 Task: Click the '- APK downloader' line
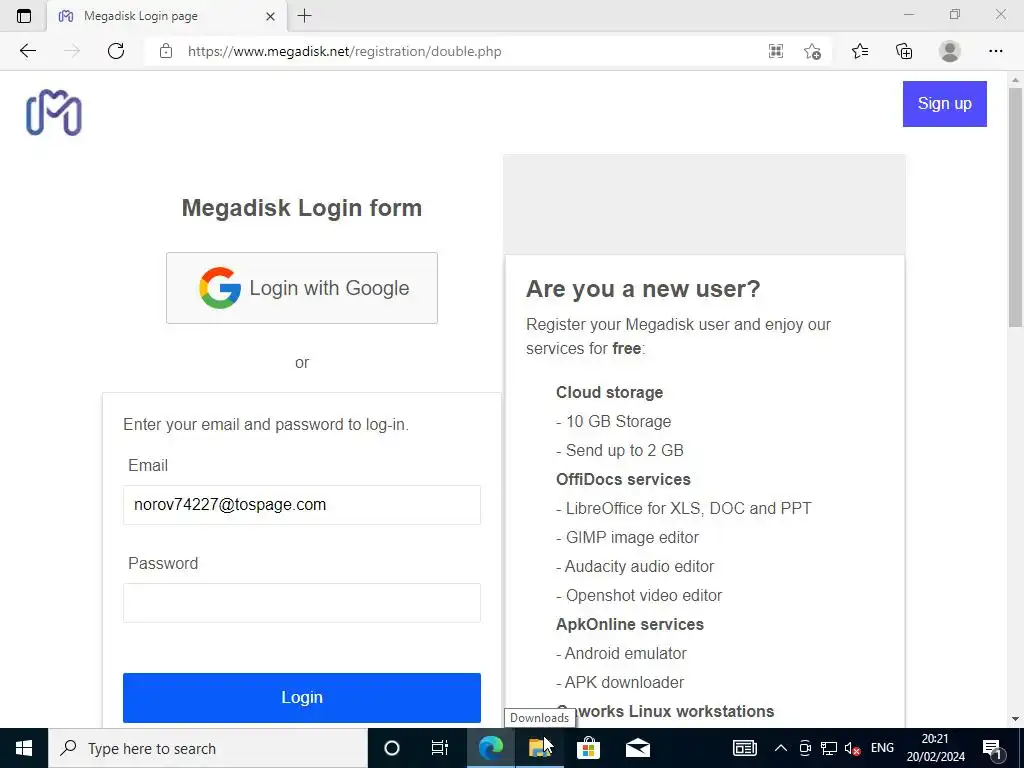click(620, 682)
